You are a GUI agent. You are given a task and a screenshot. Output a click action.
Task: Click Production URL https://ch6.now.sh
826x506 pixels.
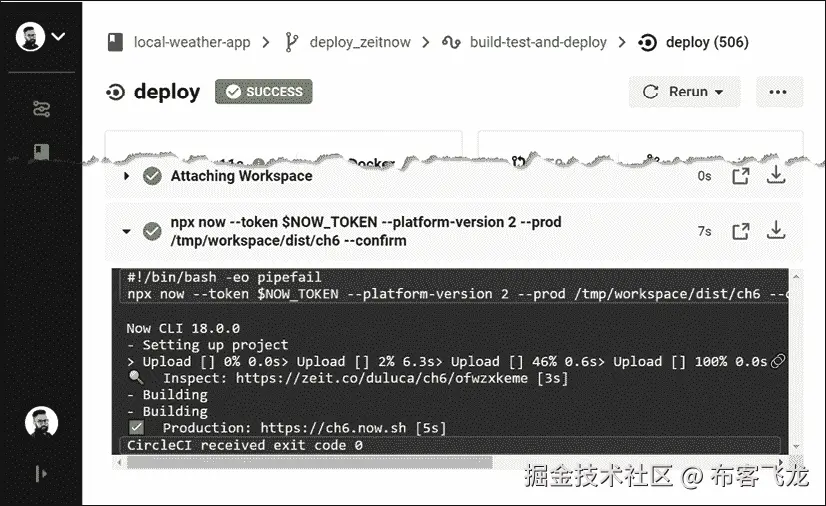click(333, 428)
